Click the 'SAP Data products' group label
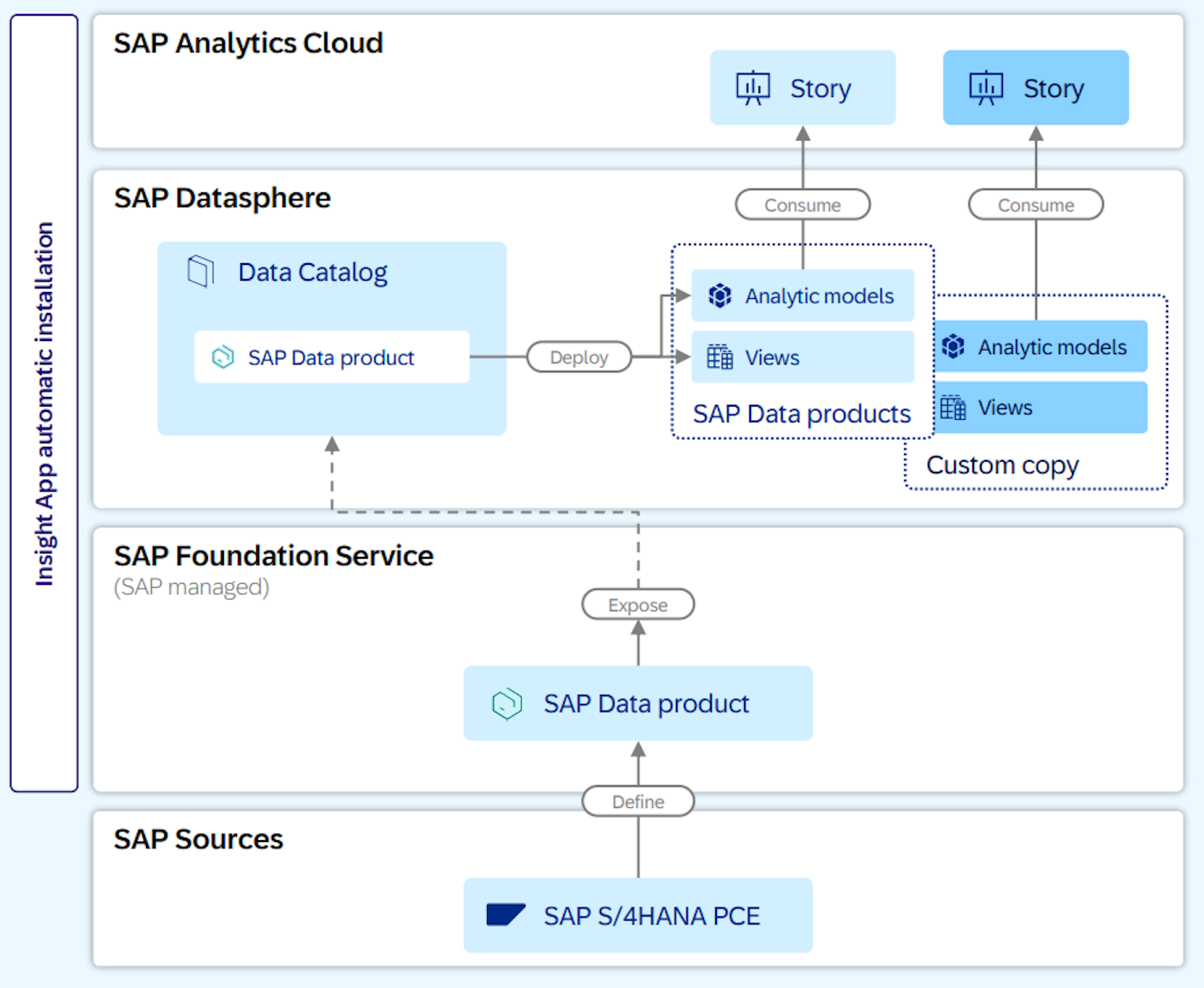1204x988 pixels. 802,414
